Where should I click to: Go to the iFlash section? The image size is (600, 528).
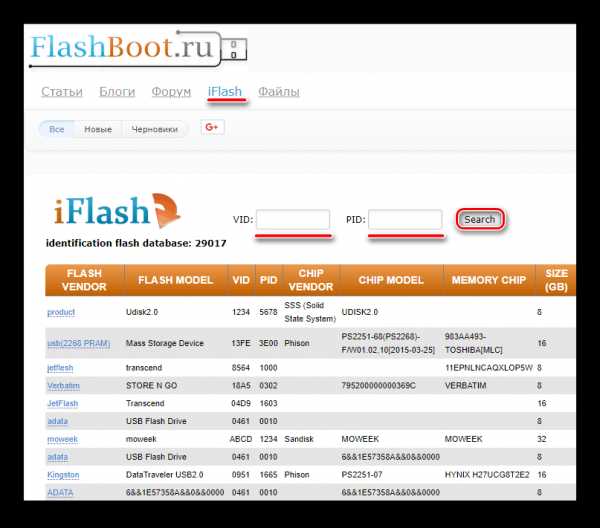(225, 92)
